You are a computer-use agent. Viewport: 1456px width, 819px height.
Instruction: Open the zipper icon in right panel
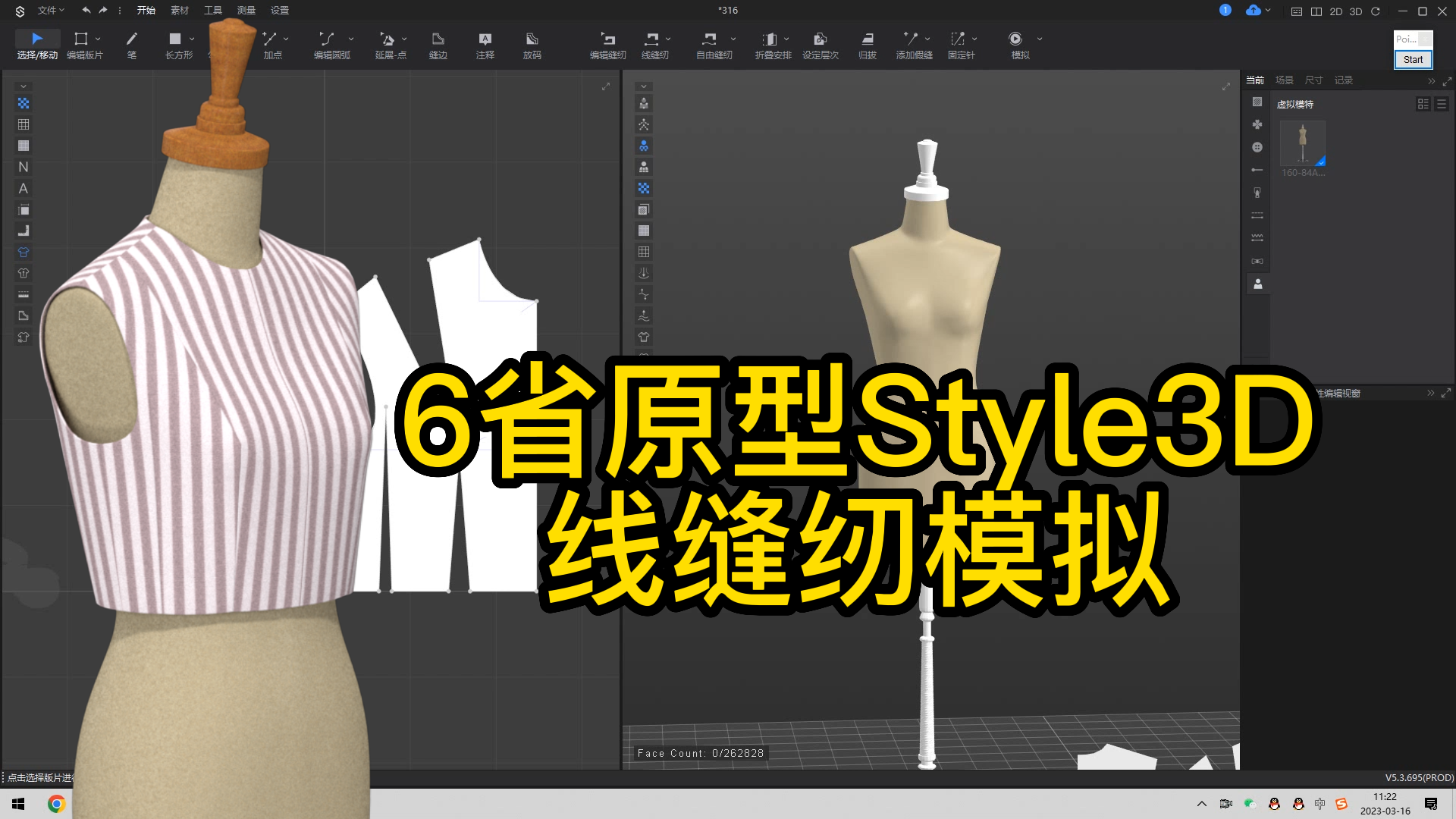[x=1257, y=193]
